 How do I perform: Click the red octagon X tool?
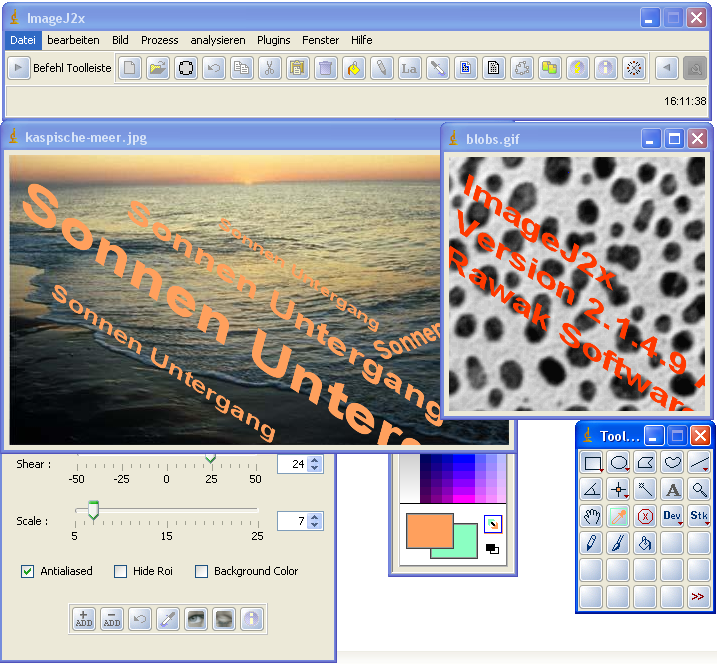pyautogui.click(x=645, y=517)
